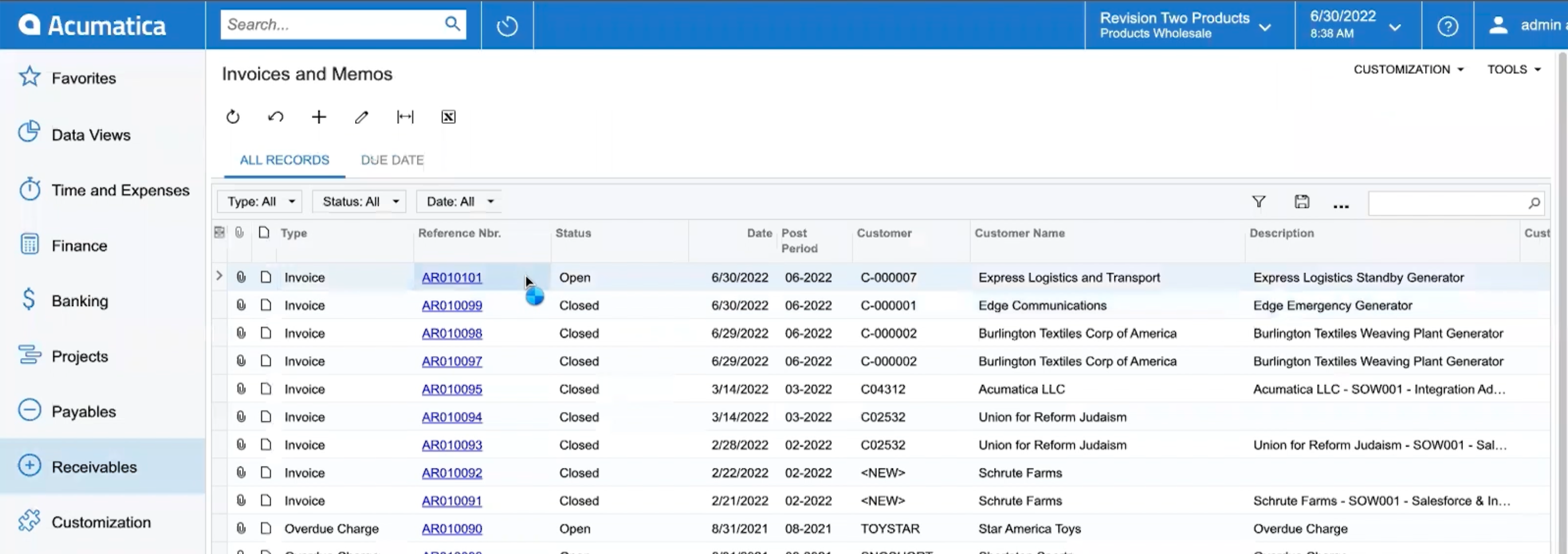Add a new invoice with the plus icon
The width and height of the screenshot is (1568, 554).
click(x=318, y=116)
